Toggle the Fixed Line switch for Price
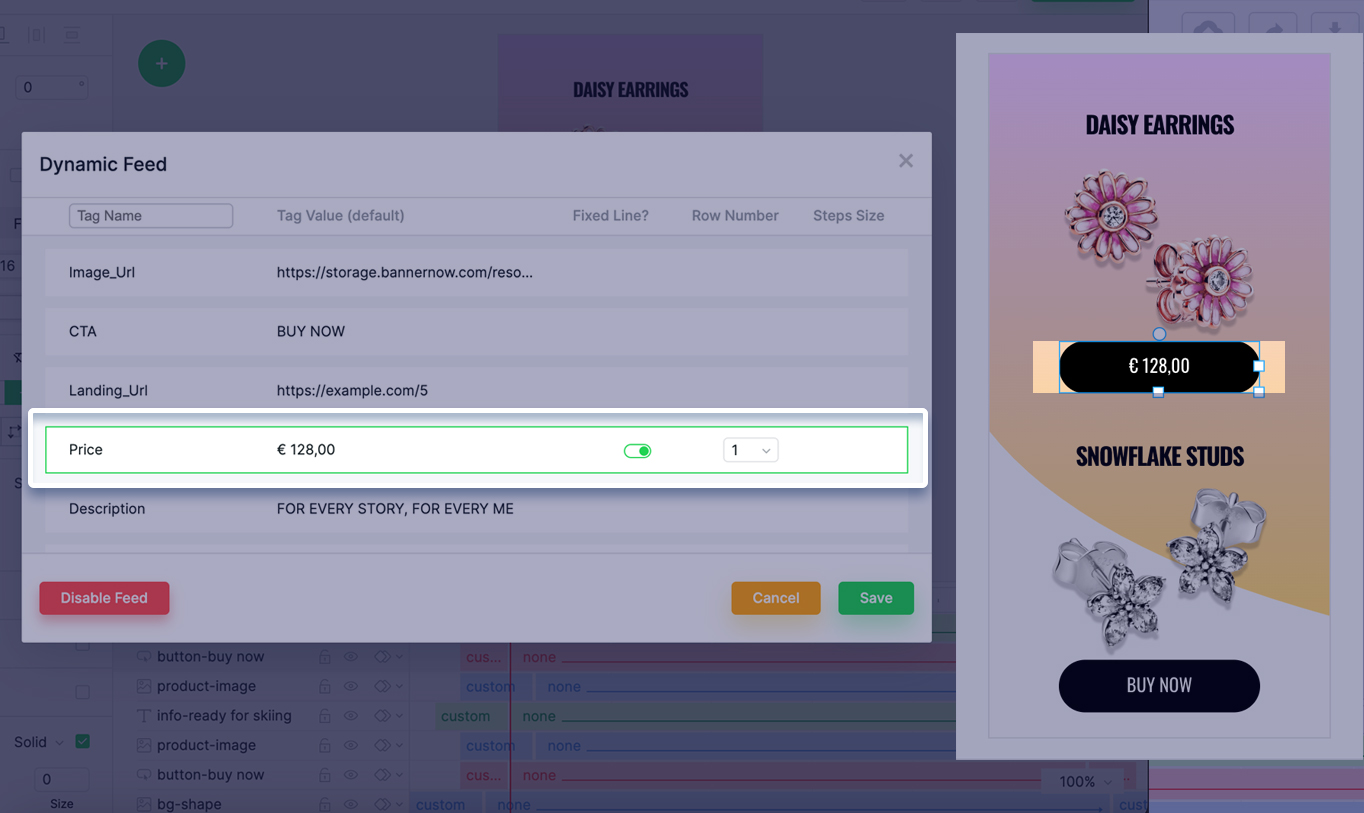Screen dimensions: 1364x813 coord(637,451)
